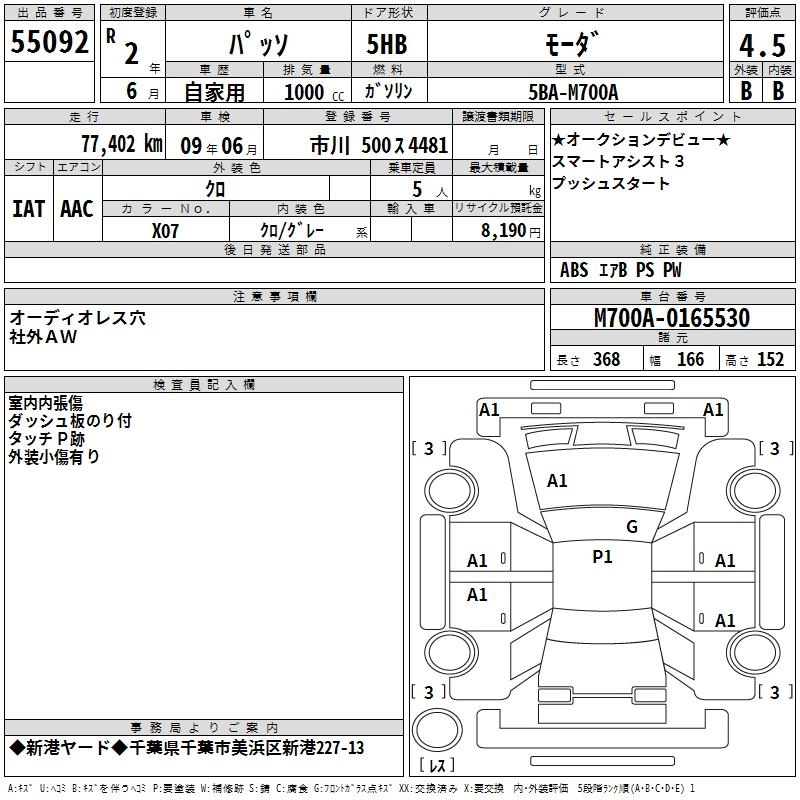This screenshot has width=800, height=800.
Task: Click the lot number 55092
Action: pyautogui.click(x=49, y=42)
